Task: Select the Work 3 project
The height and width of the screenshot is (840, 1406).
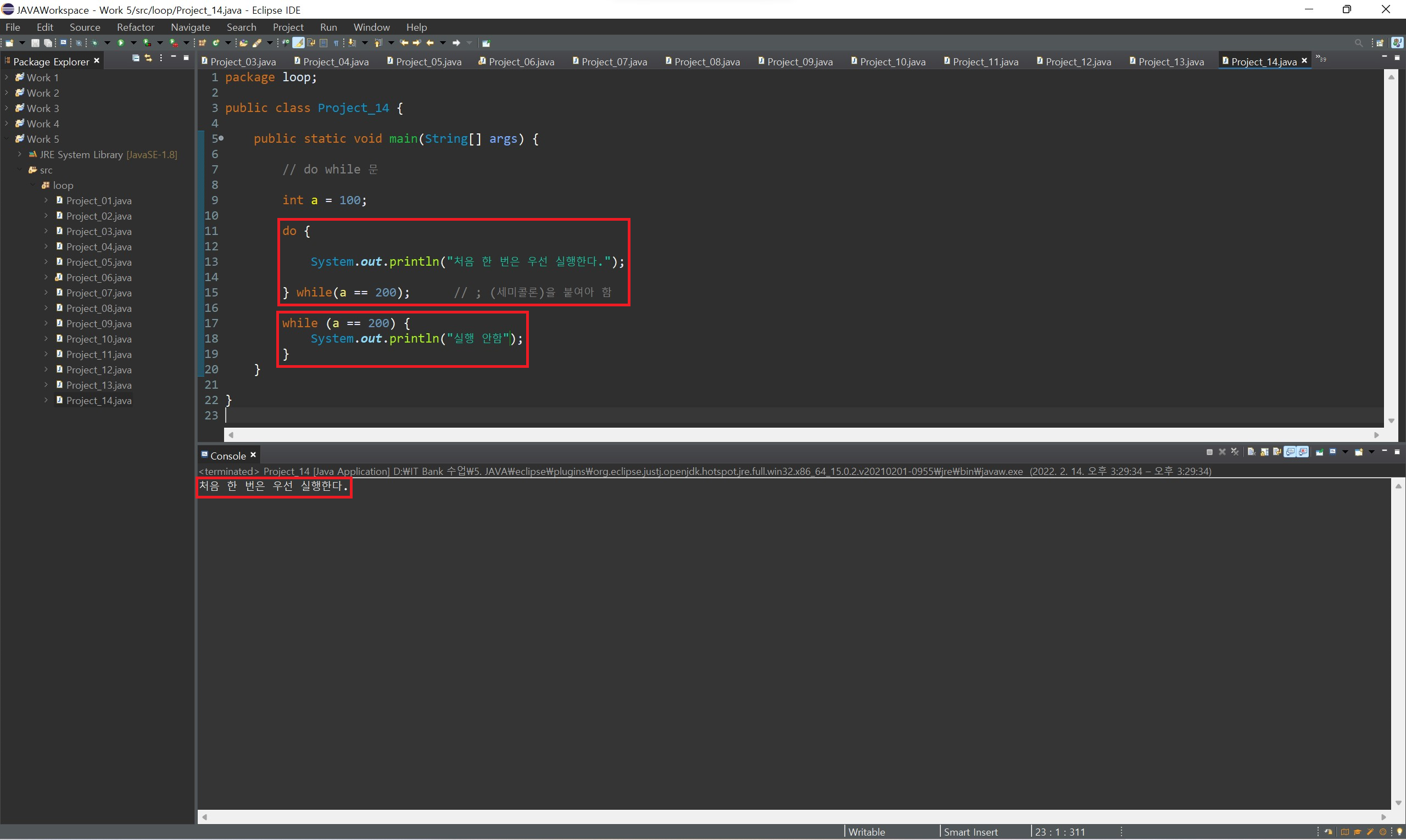Action: tap(43, 108)
